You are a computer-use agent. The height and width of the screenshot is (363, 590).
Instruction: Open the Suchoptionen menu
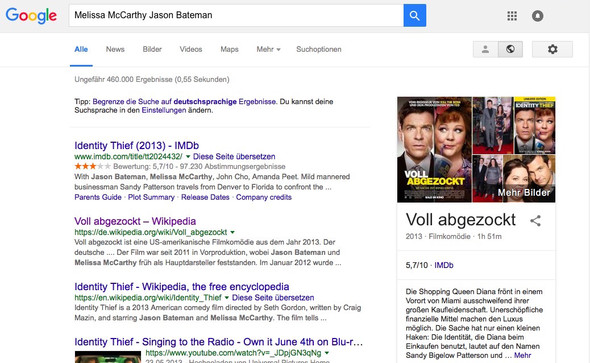319,49
